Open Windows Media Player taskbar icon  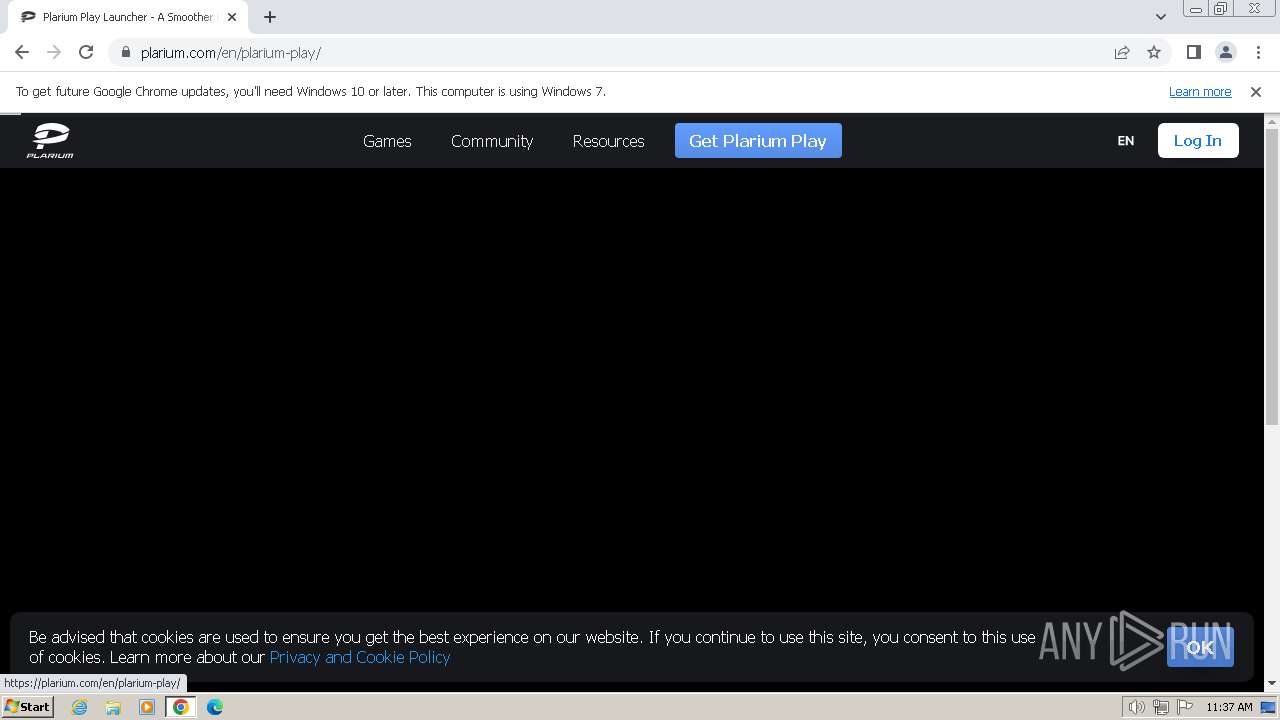(147, 707)
